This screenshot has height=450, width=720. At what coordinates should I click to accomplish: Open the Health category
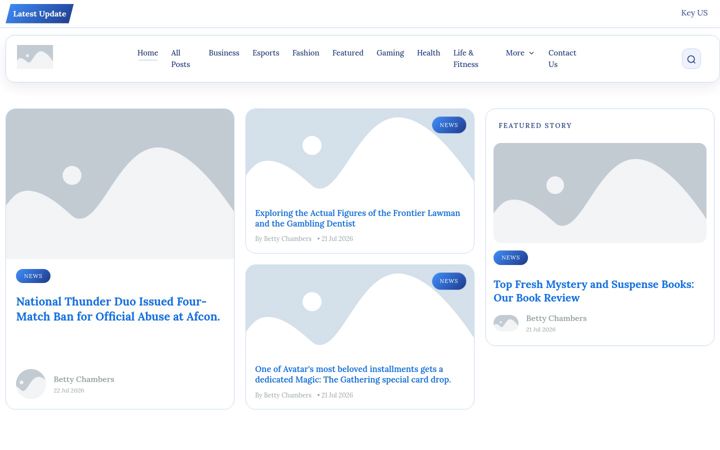[428, 53]
